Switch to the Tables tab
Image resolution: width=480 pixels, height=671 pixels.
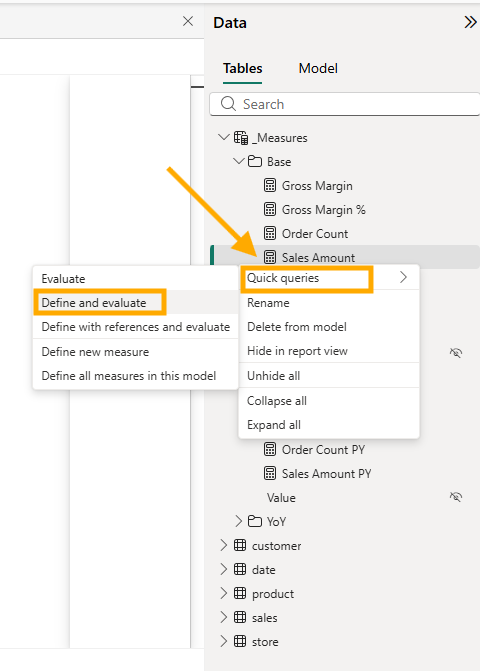coord(243,68)
